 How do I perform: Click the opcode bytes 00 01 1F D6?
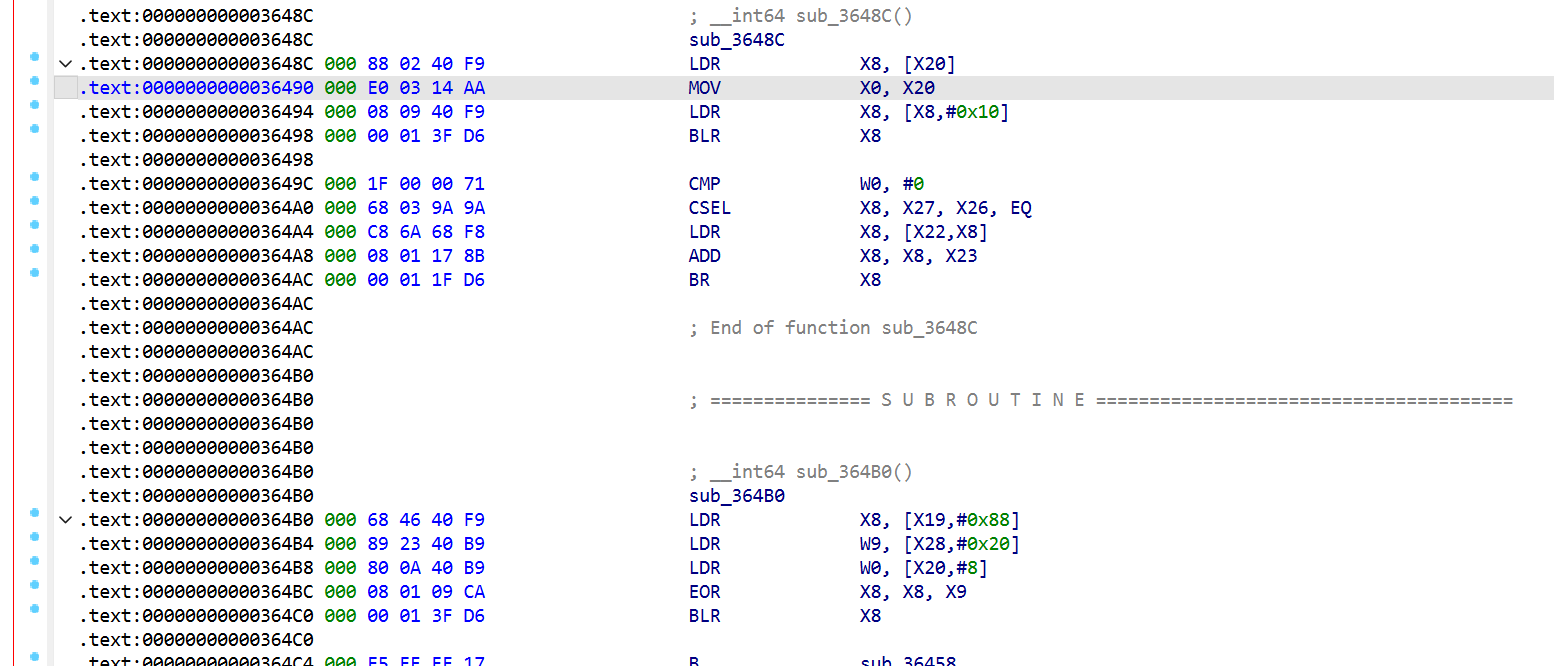click(x=426, y=280)
